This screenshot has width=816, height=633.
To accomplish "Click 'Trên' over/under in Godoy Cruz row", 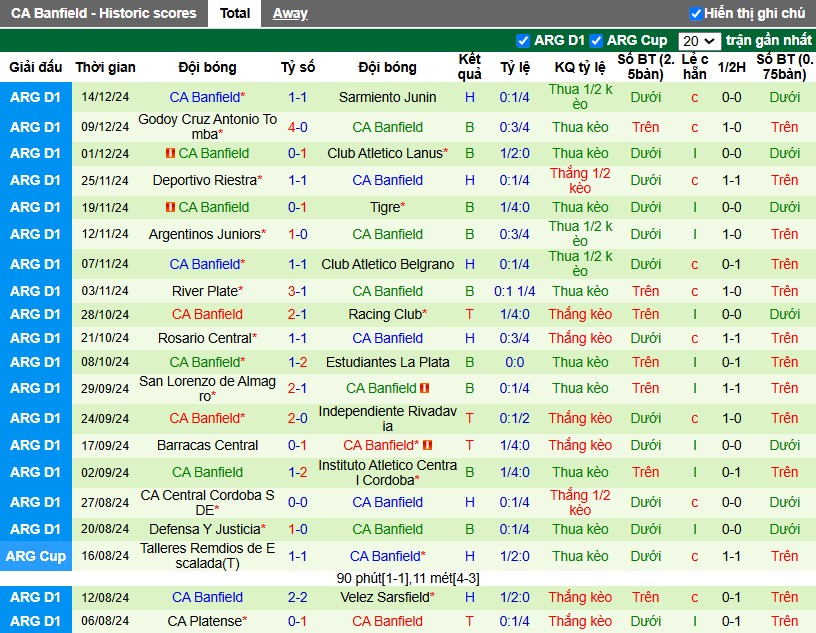I will tap(645, 128).
